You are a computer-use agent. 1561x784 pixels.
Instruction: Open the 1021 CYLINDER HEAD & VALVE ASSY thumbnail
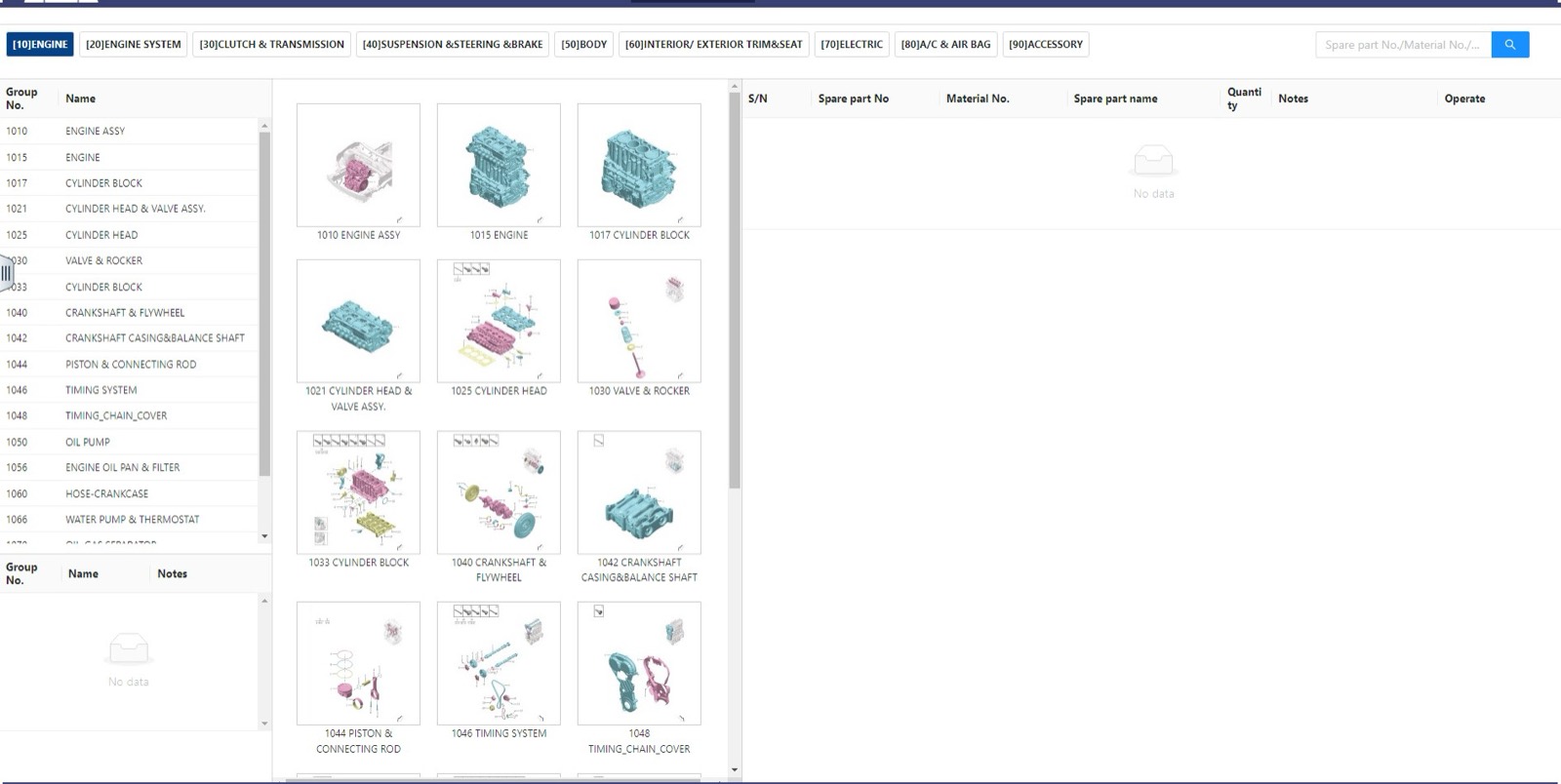(x=358, y=321)
